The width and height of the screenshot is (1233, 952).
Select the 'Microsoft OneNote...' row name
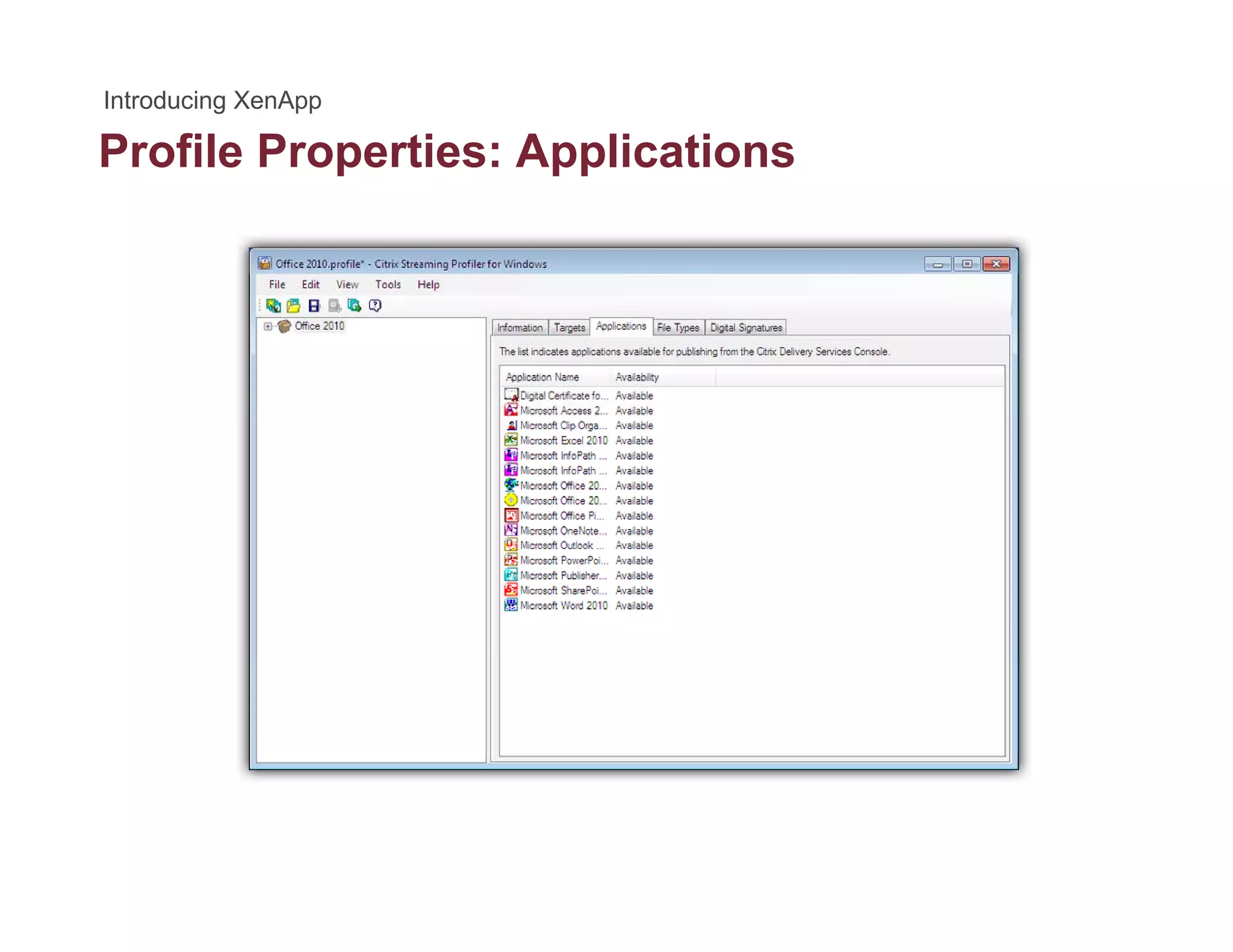(x=564, y=531)
